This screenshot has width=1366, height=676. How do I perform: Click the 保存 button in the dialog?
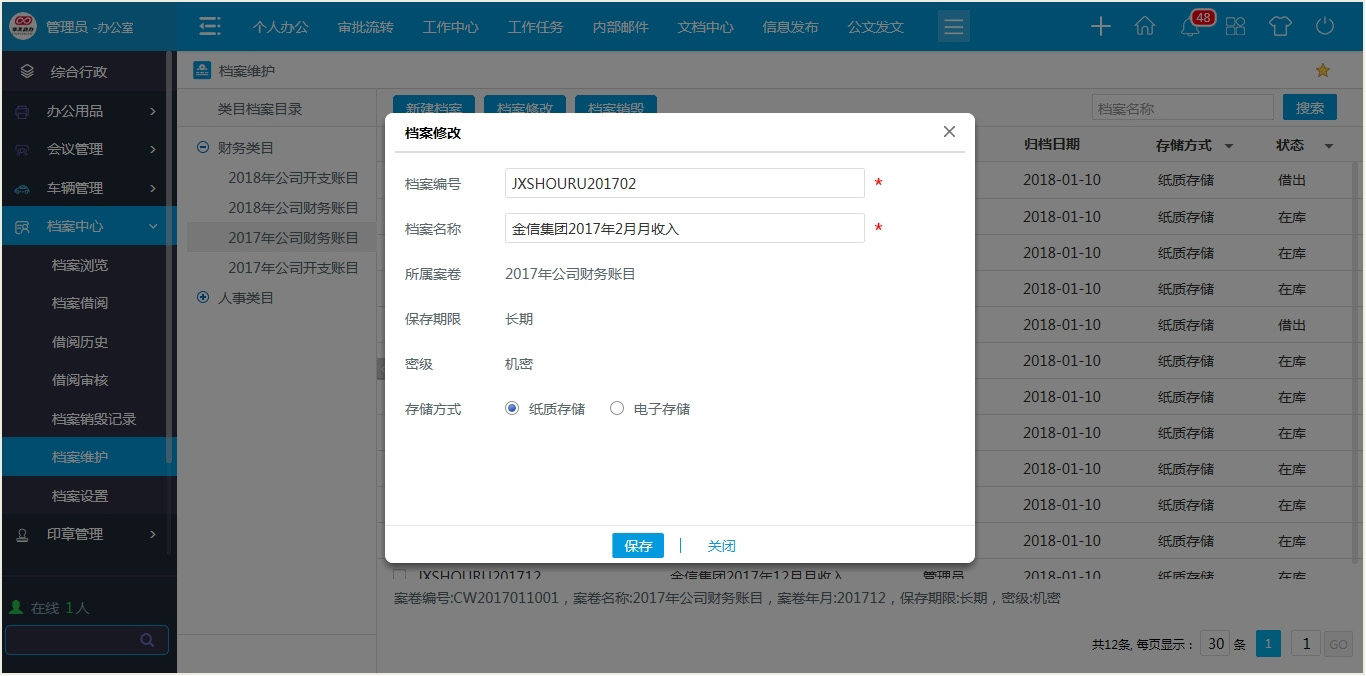[637, 545]
